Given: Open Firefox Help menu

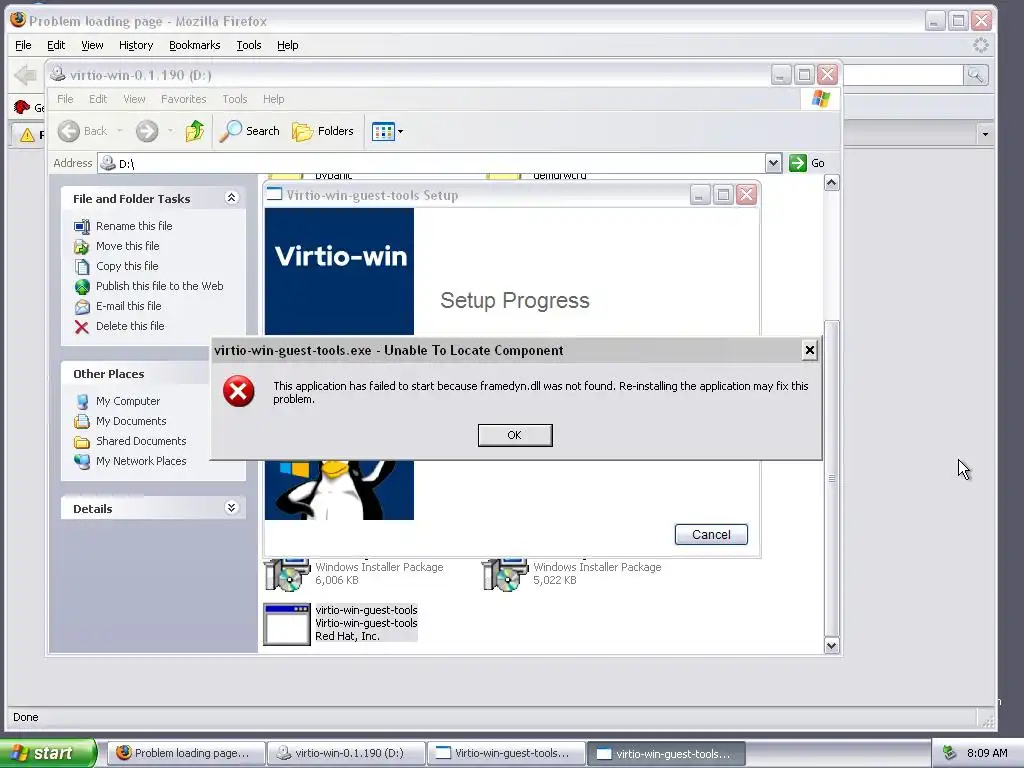Looking at the screenshot, I should click(x=287, y=45).
